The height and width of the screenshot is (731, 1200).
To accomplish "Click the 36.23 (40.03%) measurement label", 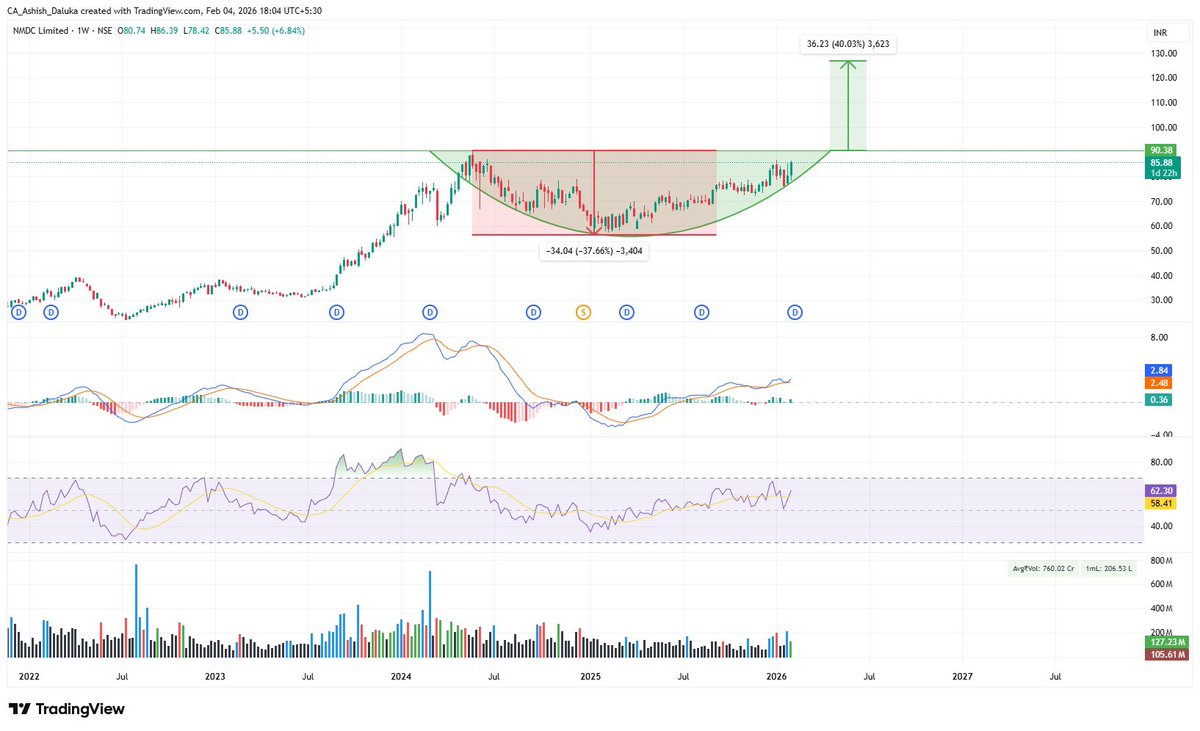I will pyautogui.click(x=848, y=43).
